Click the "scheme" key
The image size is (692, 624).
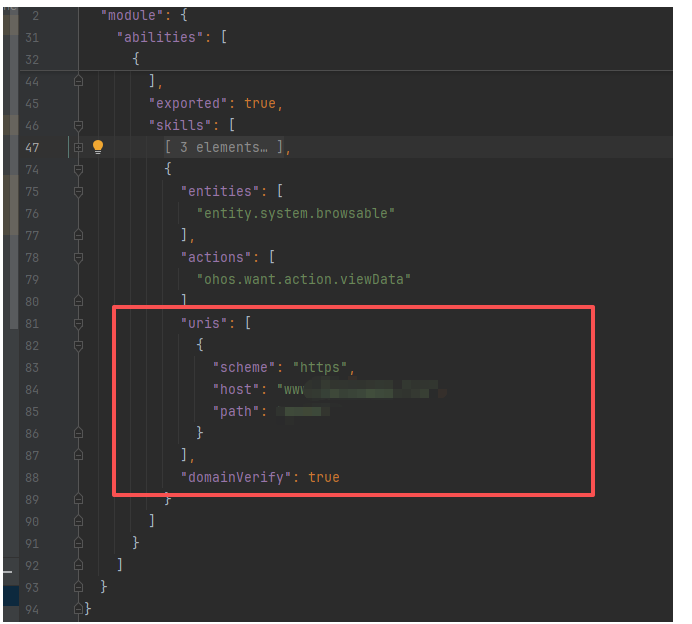[x=244, y=367]
